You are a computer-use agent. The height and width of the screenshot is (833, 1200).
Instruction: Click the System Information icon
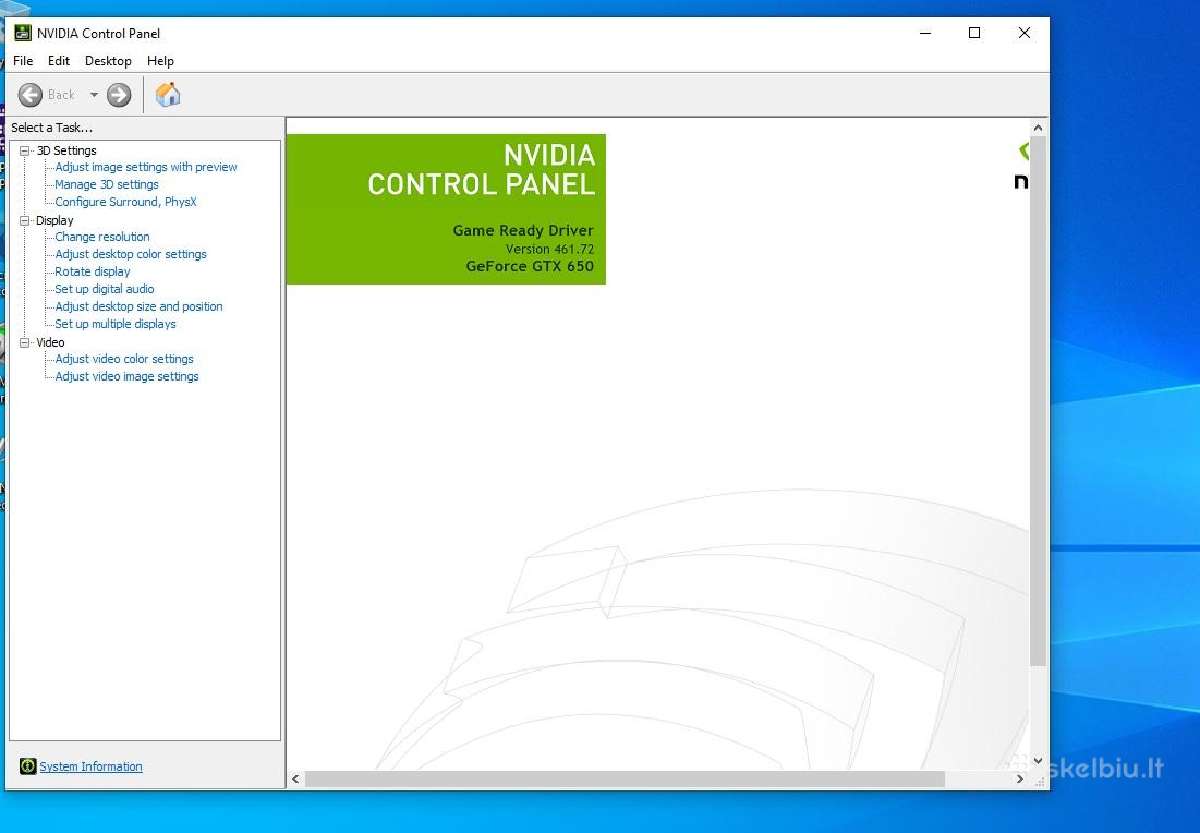(28, 767)
